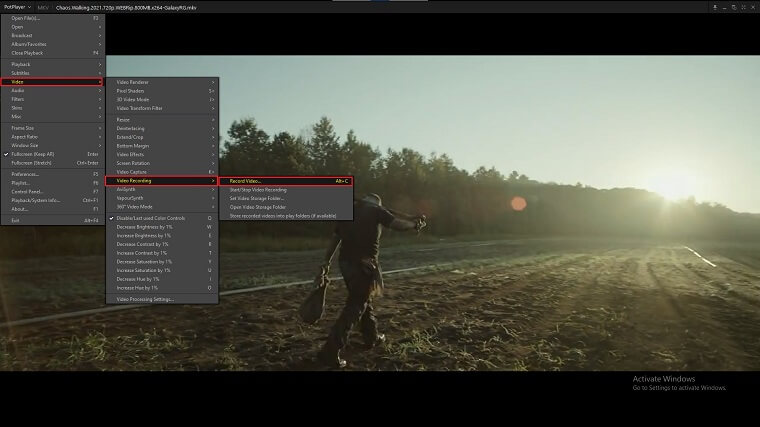
Task: Click Decrease Brightness by 1%
Action: [x=162, y=227]
